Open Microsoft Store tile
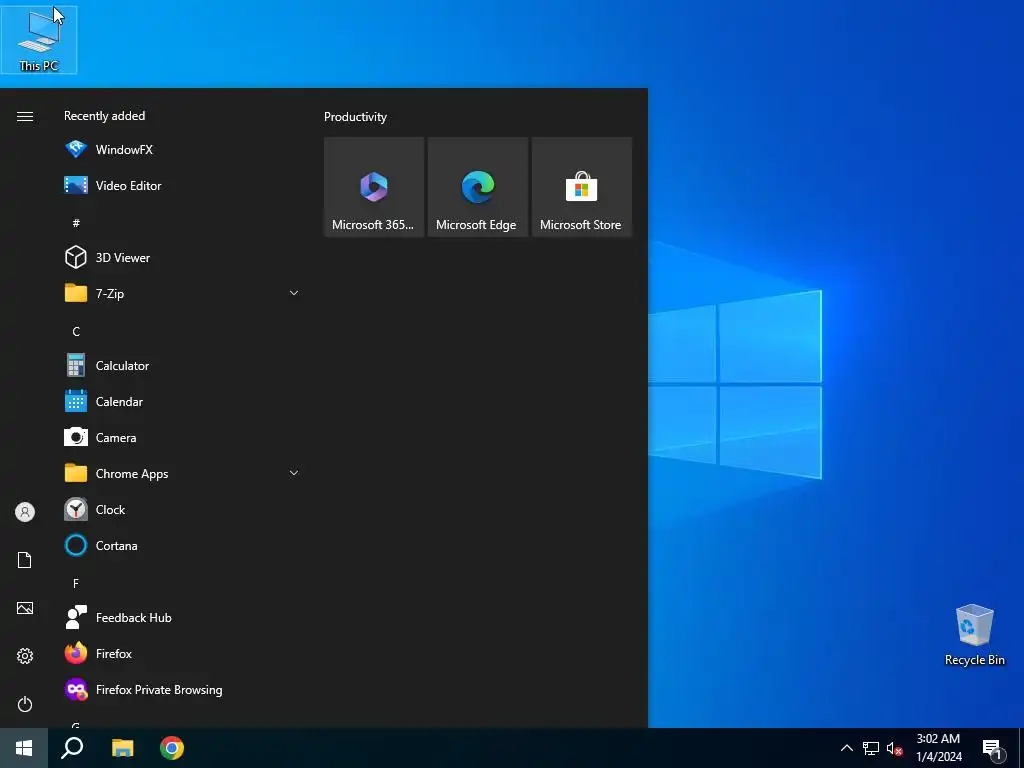The height and width of the screenshot is (768, 1024). (x=581, y=187)
